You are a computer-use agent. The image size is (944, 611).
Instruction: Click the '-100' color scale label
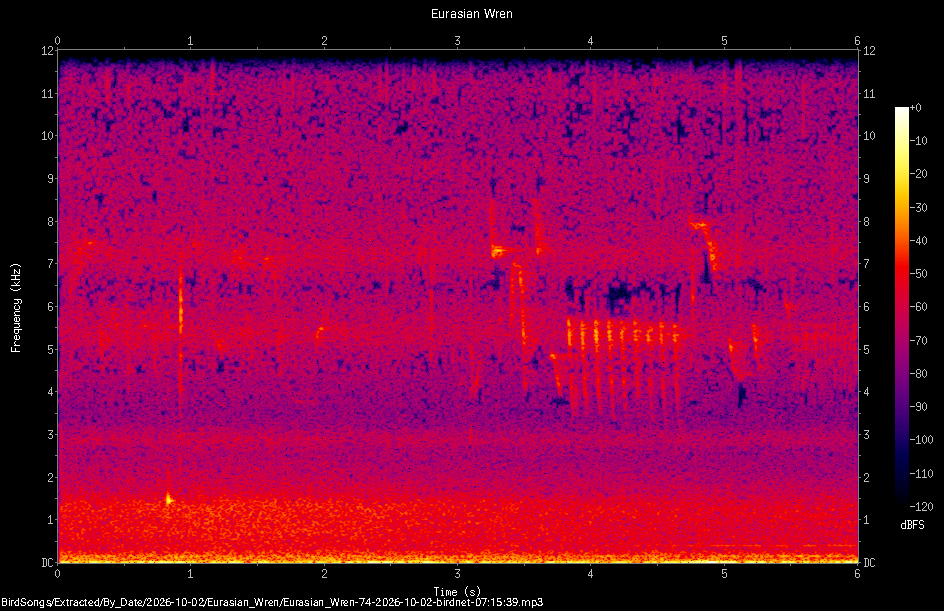coord(921,440)
